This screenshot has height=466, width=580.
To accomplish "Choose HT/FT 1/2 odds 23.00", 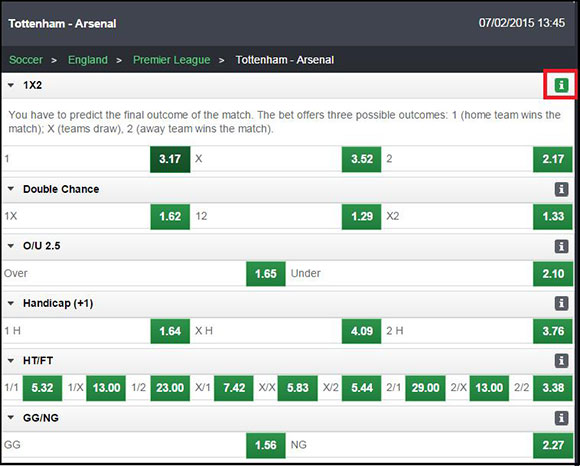I will (170, 388).
